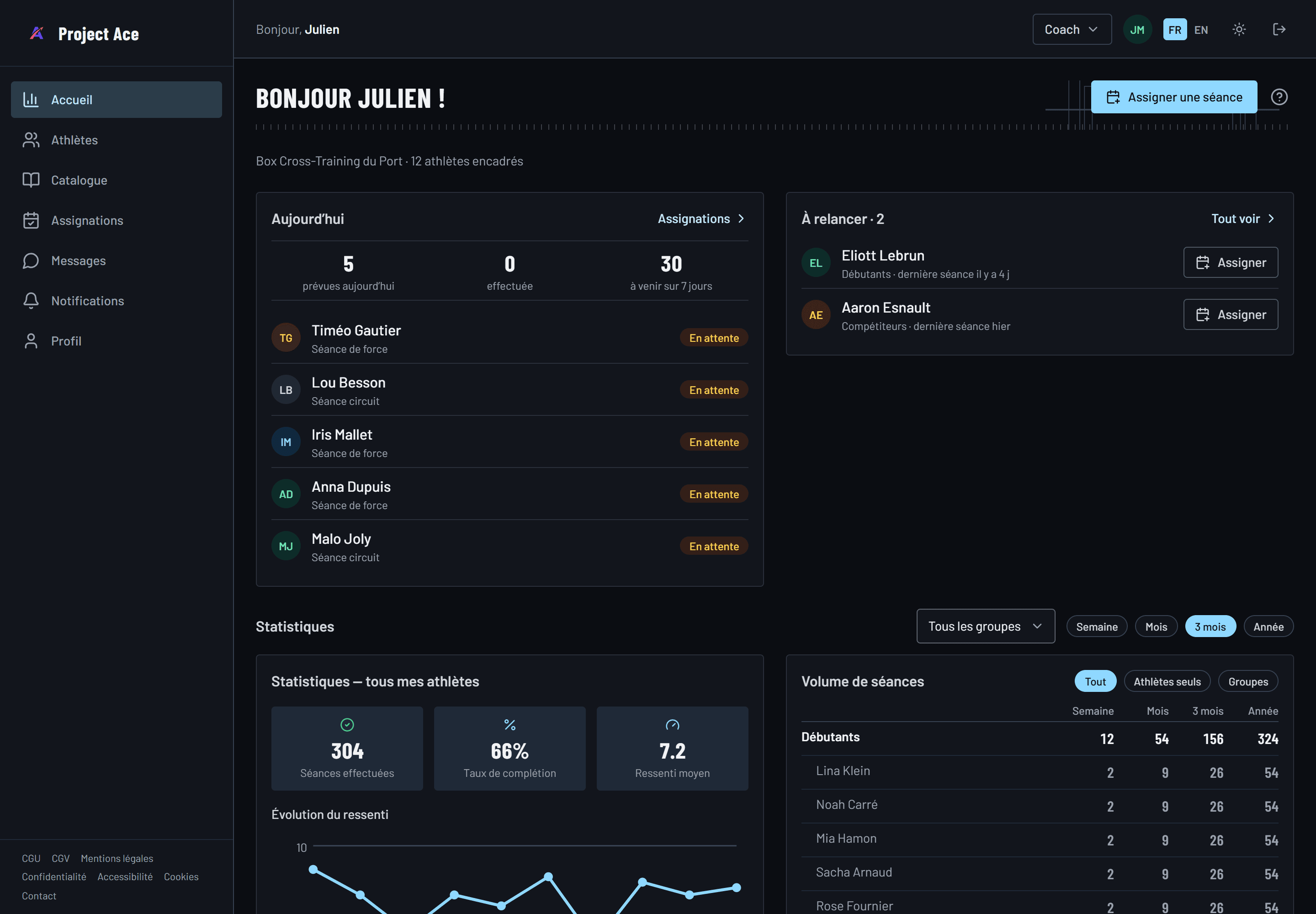Click the JM user avatar
The height and width of the screenshot is (914, 1316).
click(x=1137, y=29)
